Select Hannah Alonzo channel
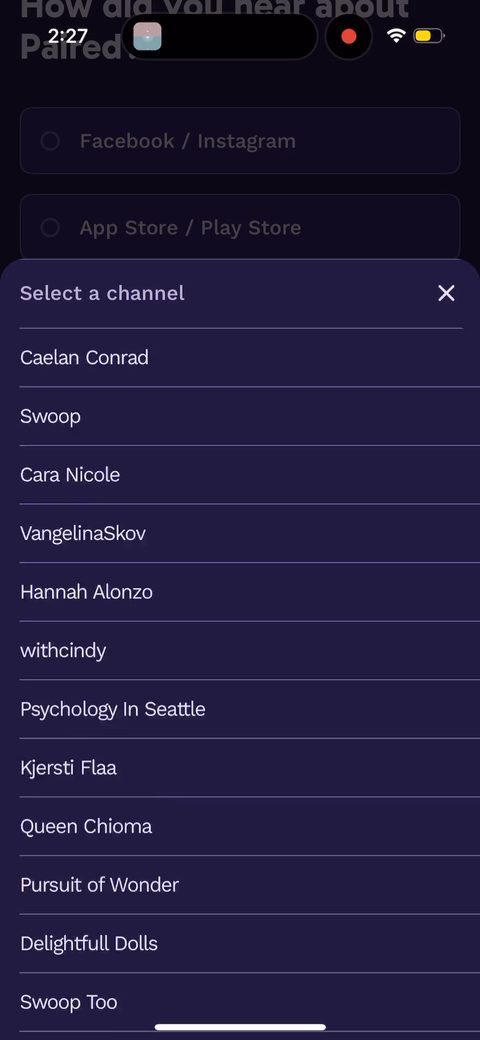The width and height of the screenshot is (480, 1040). (241, 592)
